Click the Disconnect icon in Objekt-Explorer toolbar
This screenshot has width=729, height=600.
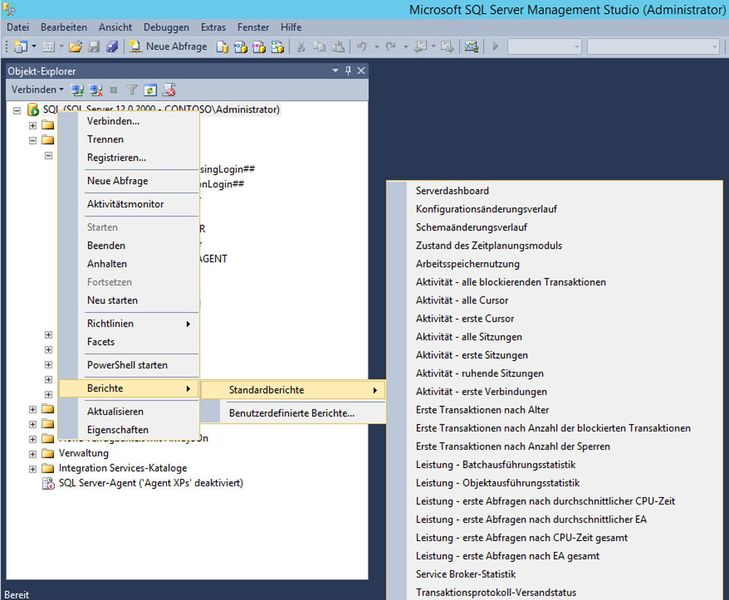pyautogui.click(x=96, y=90)
